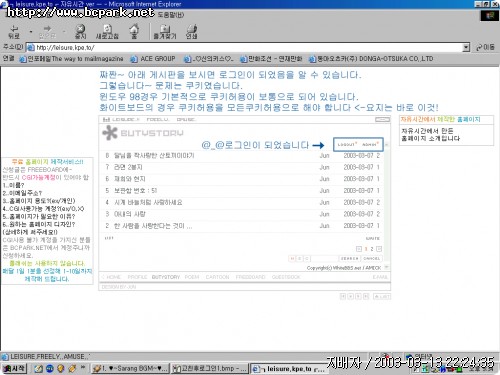The height and width of the screenshot is (375, 500).
Task: Click the CANCEL button beside SEARCH
Action: click(371, 258)
